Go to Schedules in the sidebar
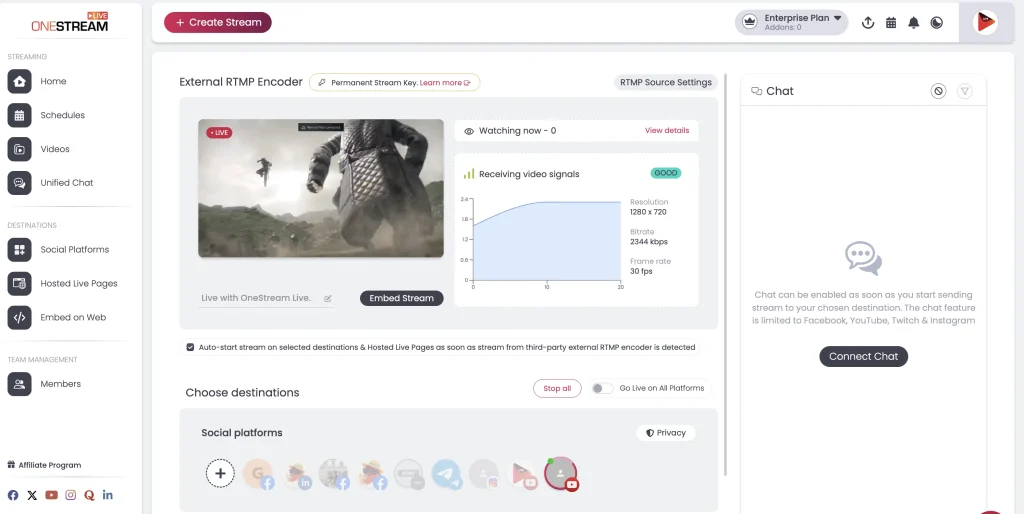This screenshot has width=1024, height=514. [x=62, y=115]
